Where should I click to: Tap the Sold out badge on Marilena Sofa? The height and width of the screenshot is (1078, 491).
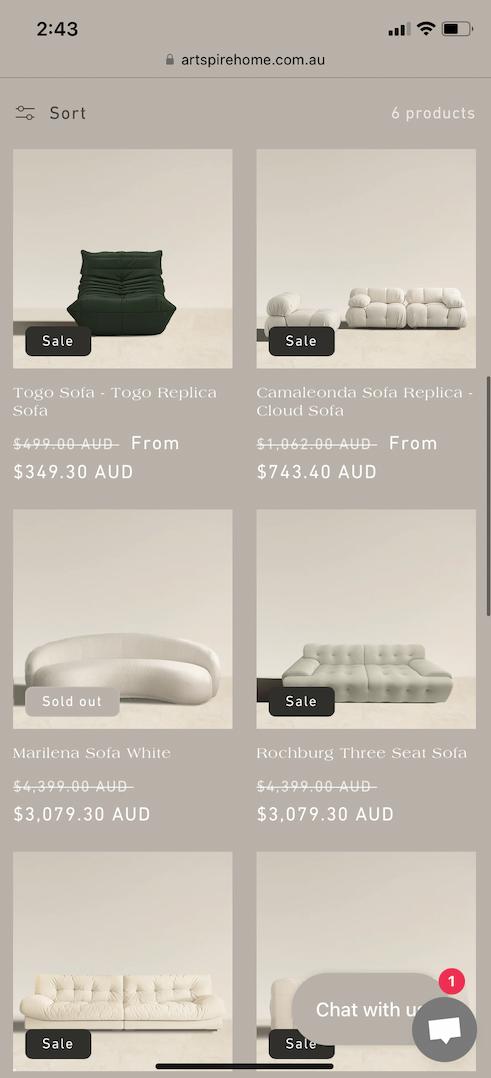click(x=72, y=701)
